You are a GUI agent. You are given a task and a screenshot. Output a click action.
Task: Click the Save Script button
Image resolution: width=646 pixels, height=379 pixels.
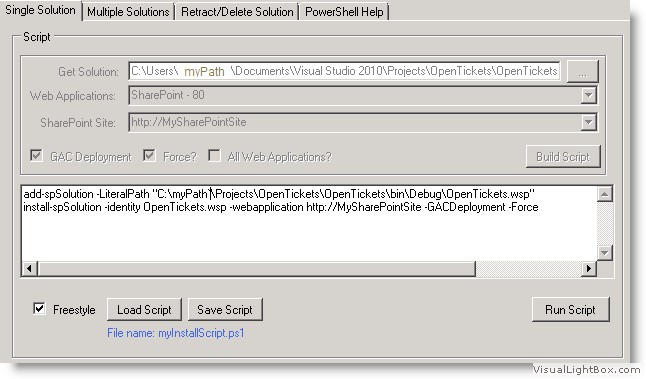(x=225, y=309)
